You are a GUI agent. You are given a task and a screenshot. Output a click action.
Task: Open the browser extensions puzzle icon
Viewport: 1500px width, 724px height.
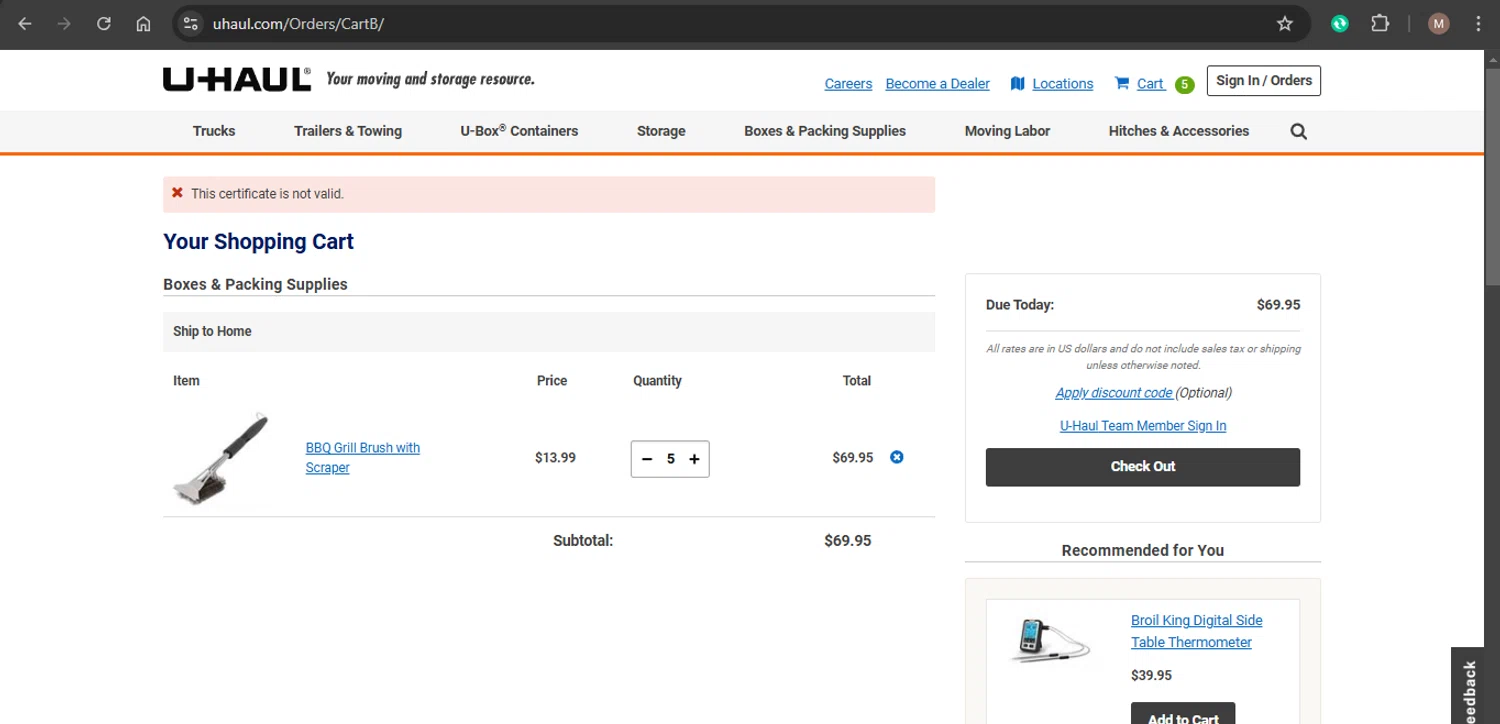1380,24
